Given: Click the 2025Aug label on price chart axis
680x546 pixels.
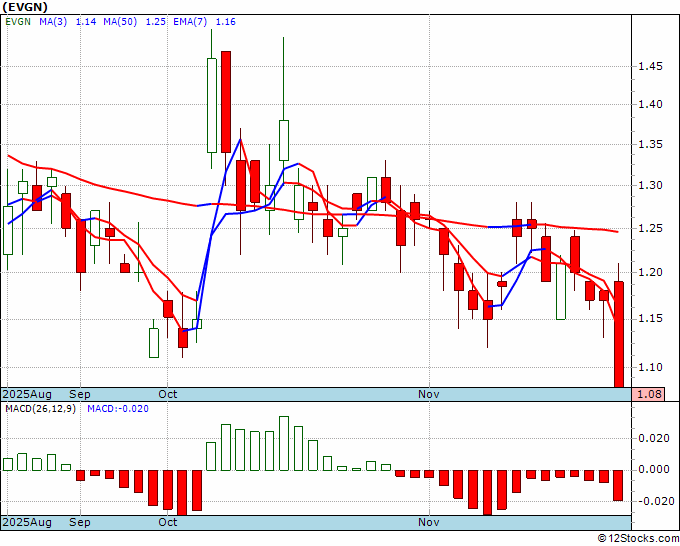Looking at the screenshot, I should click(27, 394).
